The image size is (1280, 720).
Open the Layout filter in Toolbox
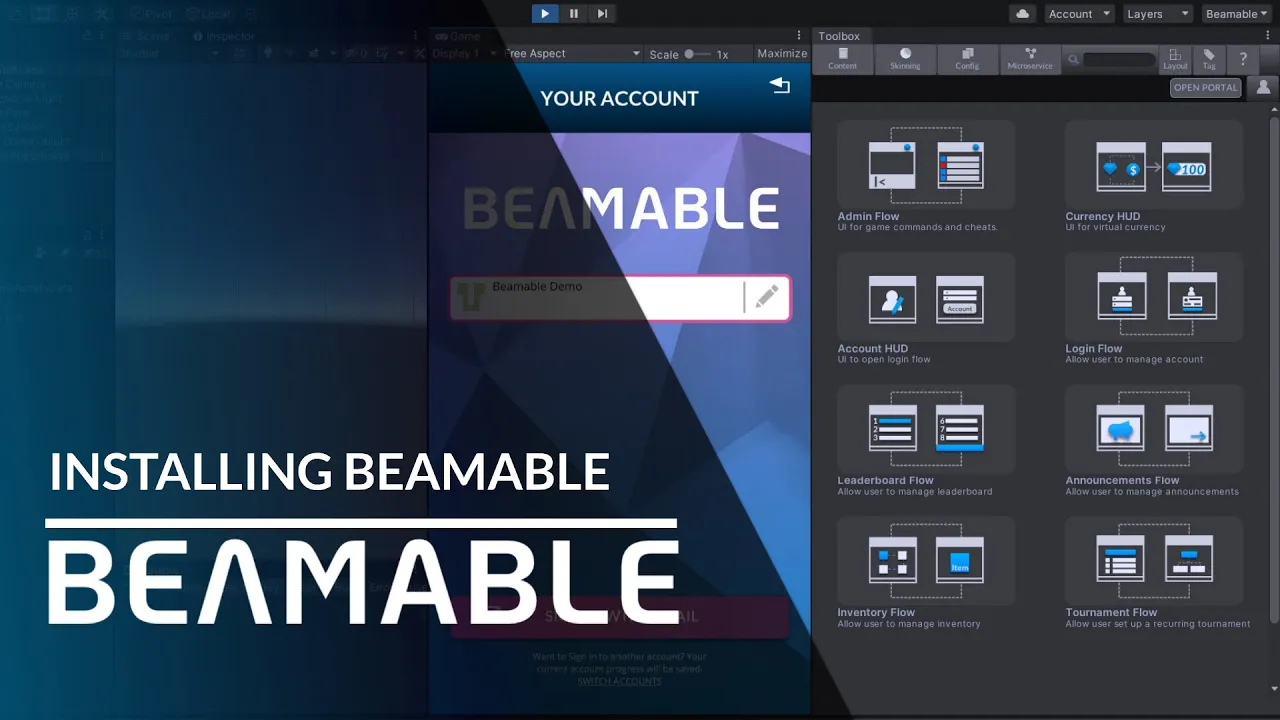(x=1175, y=59)
